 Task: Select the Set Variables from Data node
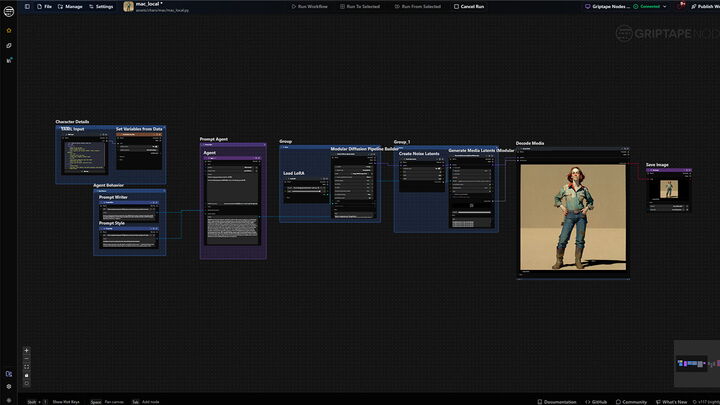coord(139,129)
